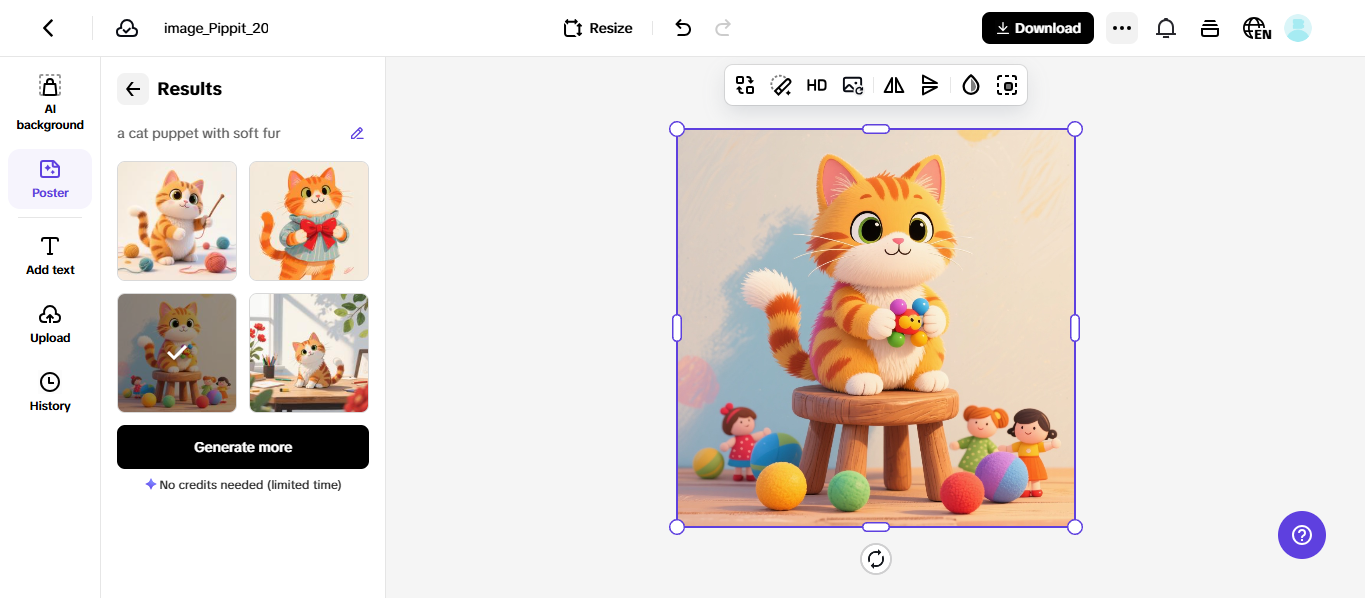Undo the last action
Screen dimensions: 1365x598
click(x=683, y=28)
